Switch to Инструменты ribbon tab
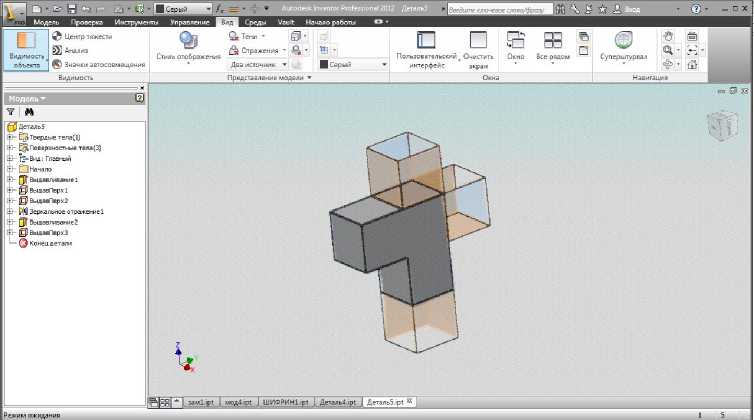754x420 pixels. pyautogui.click(x=136, y=22)
